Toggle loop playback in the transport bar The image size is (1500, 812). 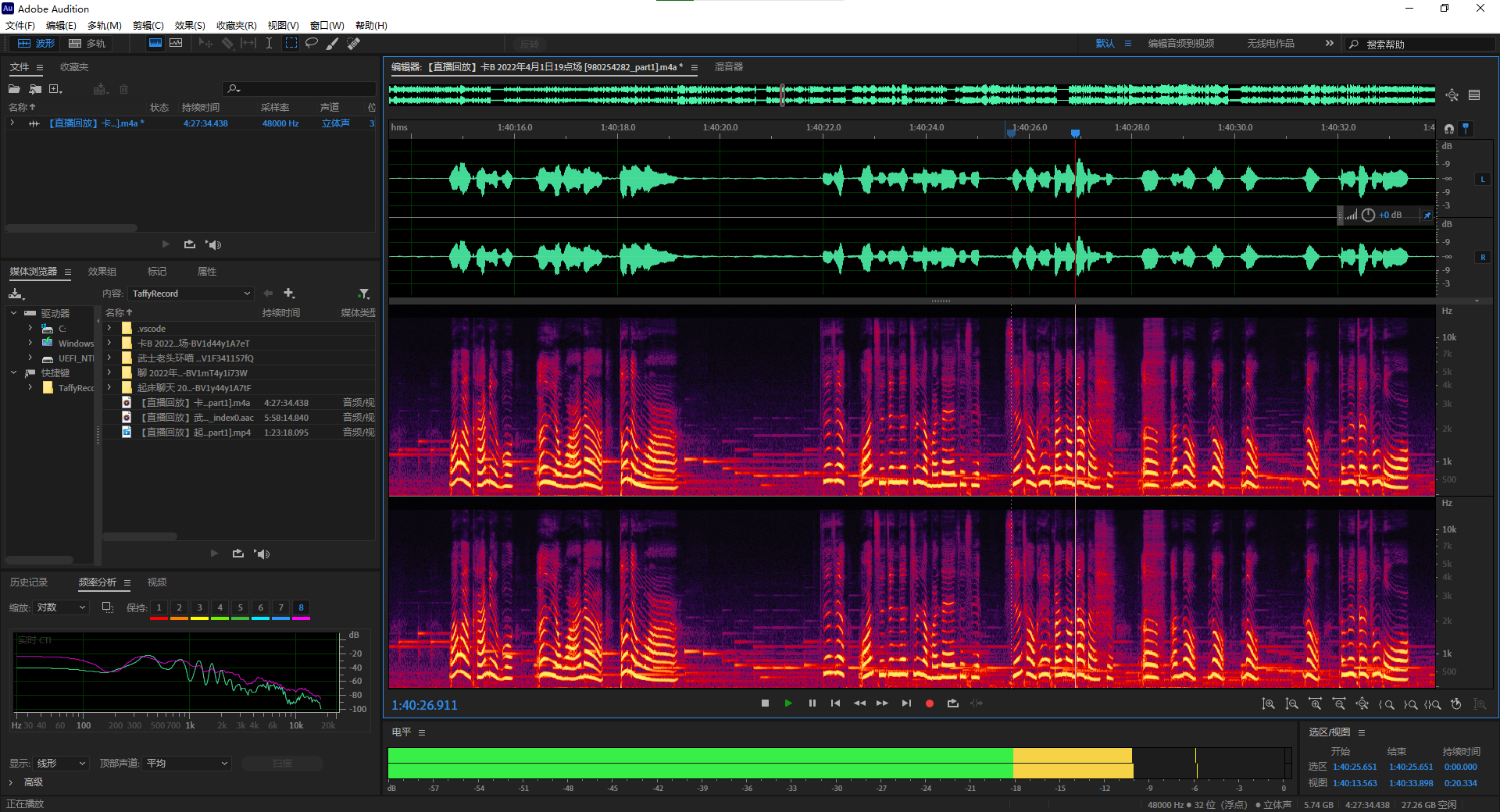point(953,703)
